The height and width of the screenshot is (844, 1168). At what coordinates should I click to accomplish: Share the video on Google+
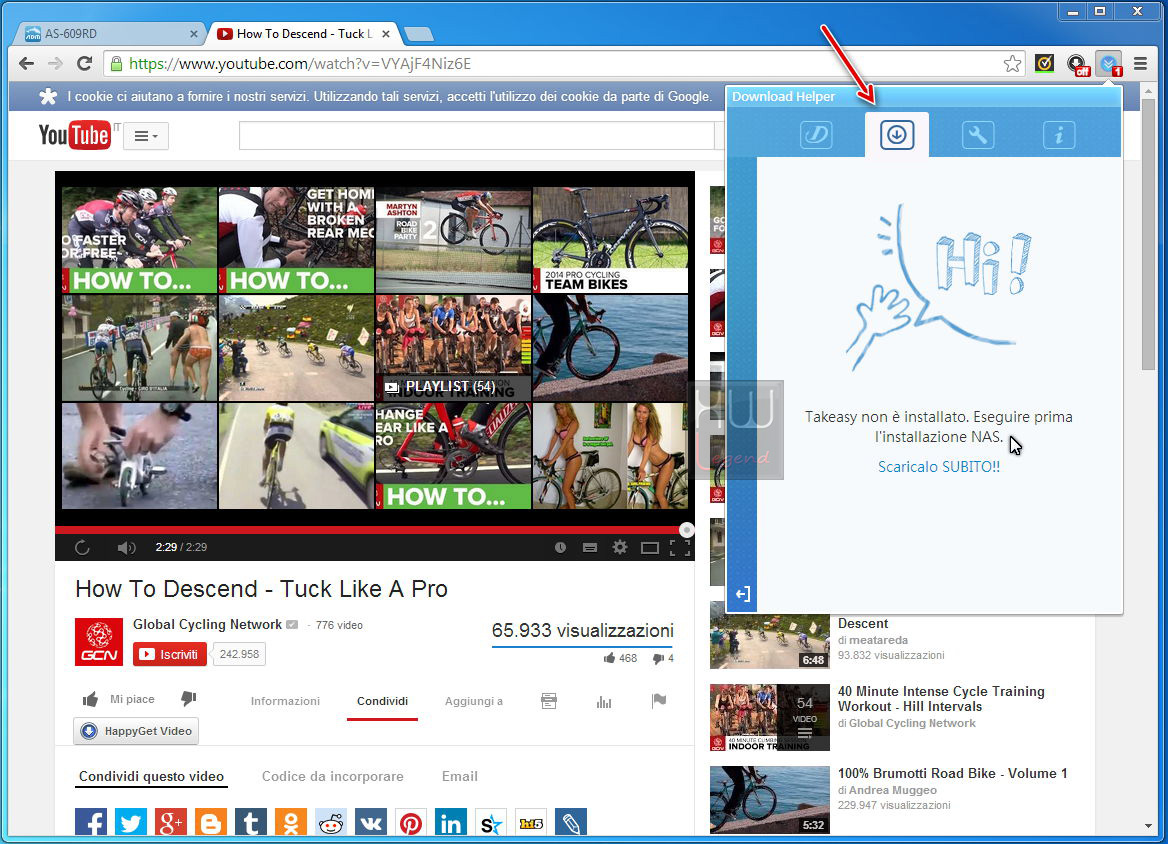pyautogui.click(x=171, y=823)
